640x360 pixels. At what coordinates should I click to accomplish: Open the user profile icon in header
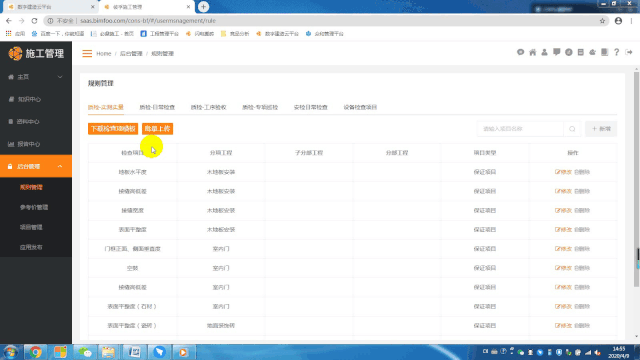click(544, 52)
